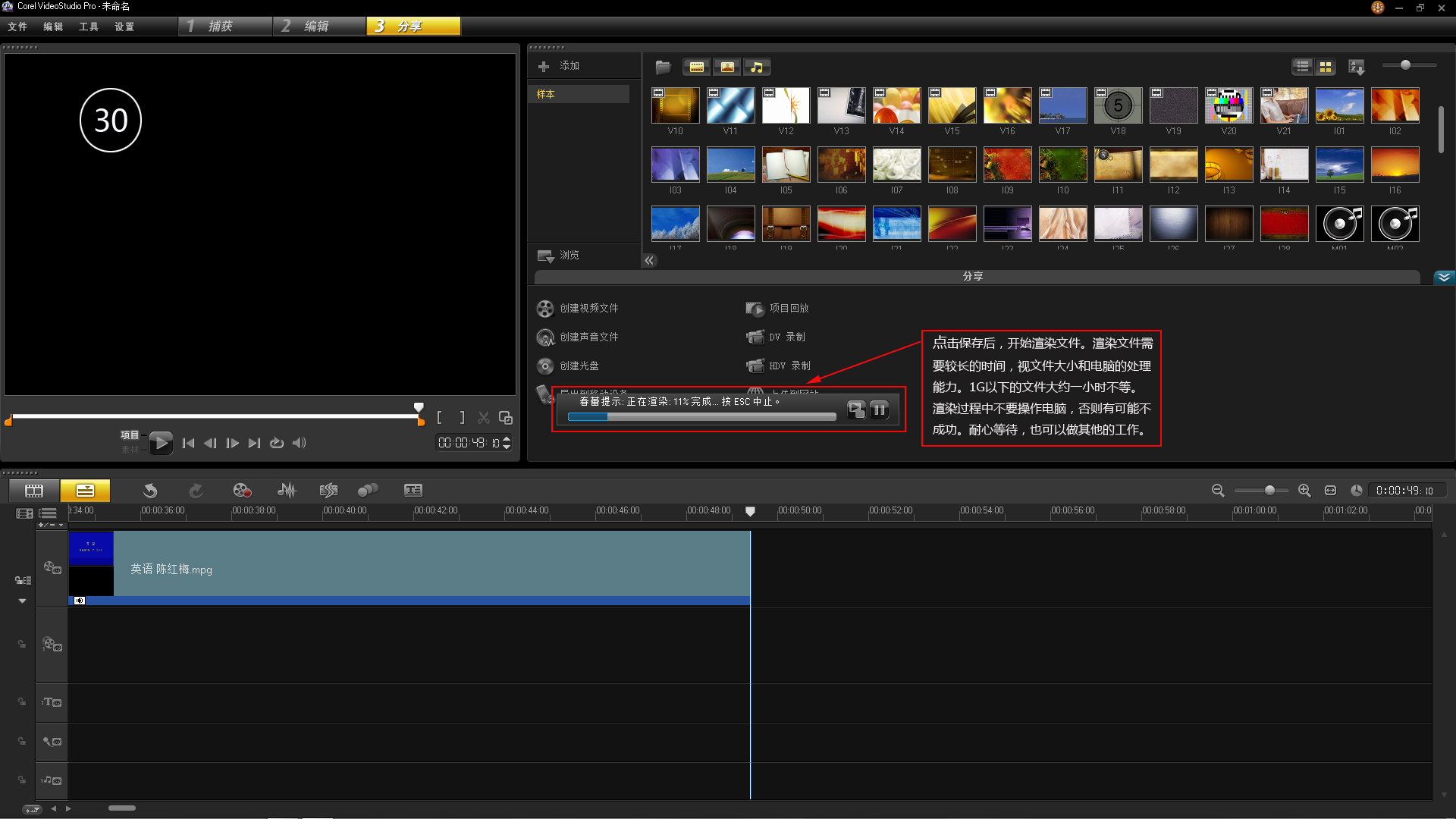
Task: Open the Record/Capture option icon
Action: (242, 491)
